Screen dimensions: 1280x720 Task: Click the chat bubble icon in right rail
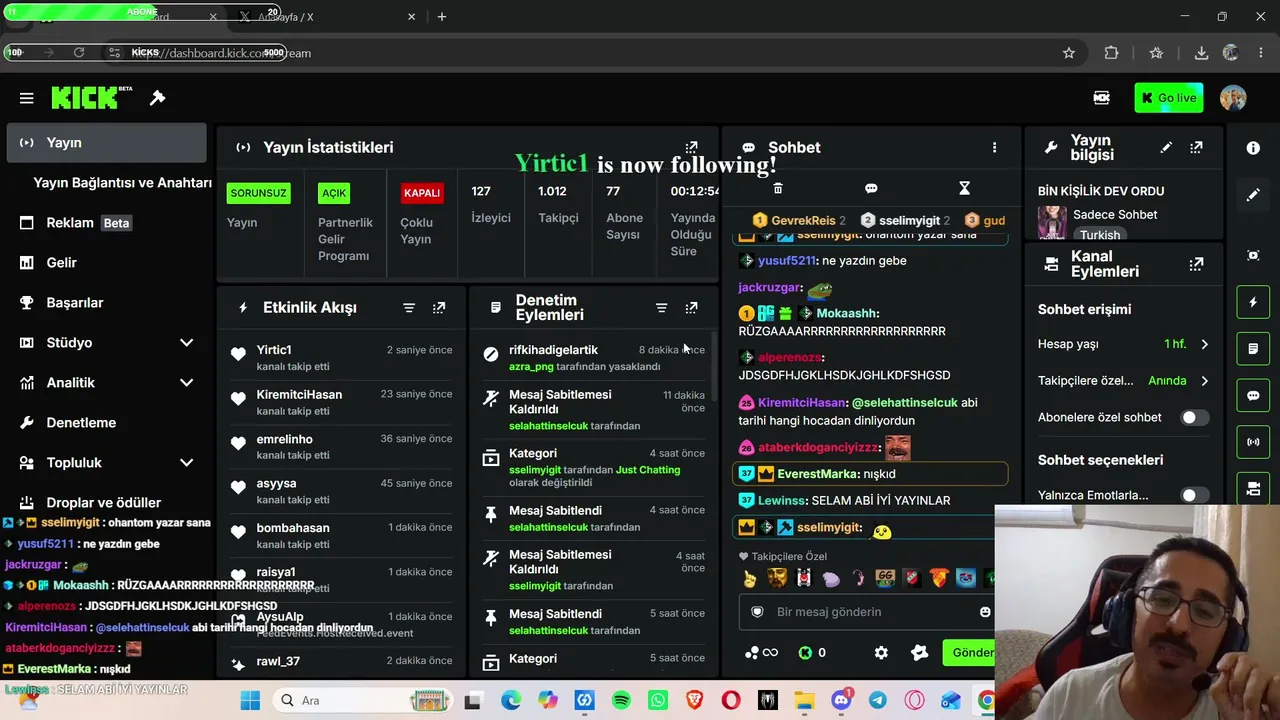pos(1253,395)
